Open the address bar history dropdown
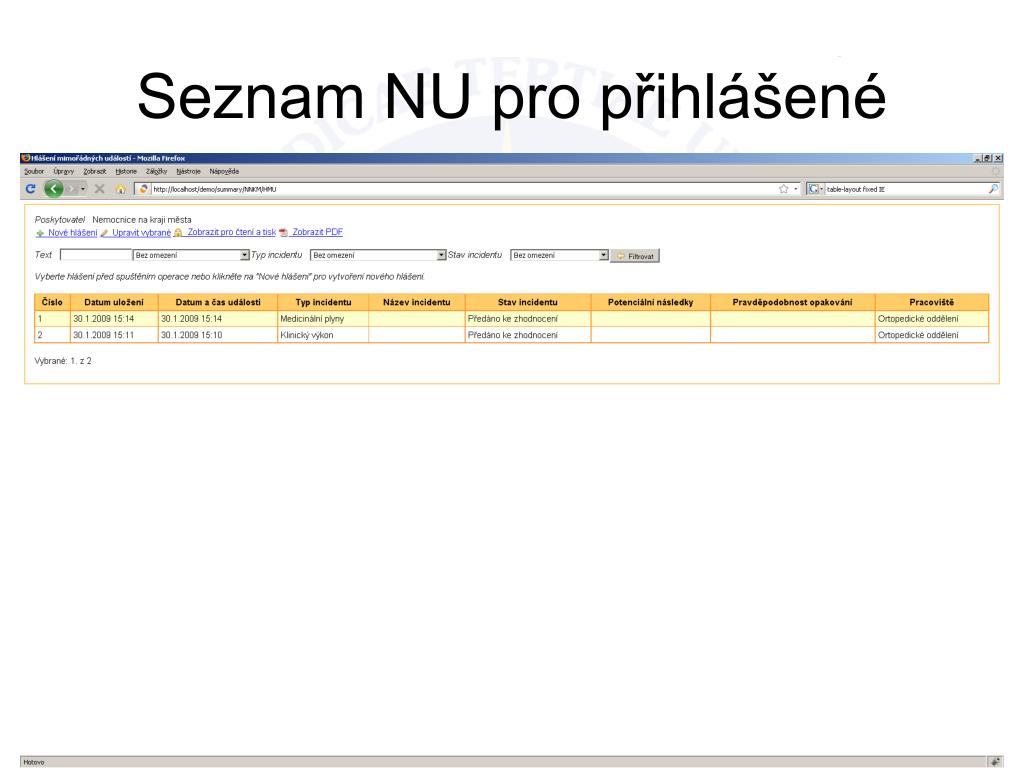Viewport: 1024px width, 768px height. click(795, 189)
